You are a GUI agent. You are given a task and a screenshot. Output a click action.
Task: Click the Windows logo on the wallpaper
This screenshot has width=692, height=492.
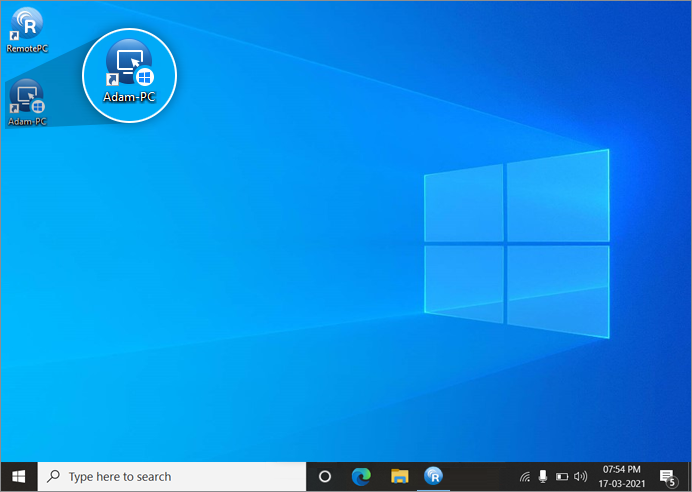point(516,243)
